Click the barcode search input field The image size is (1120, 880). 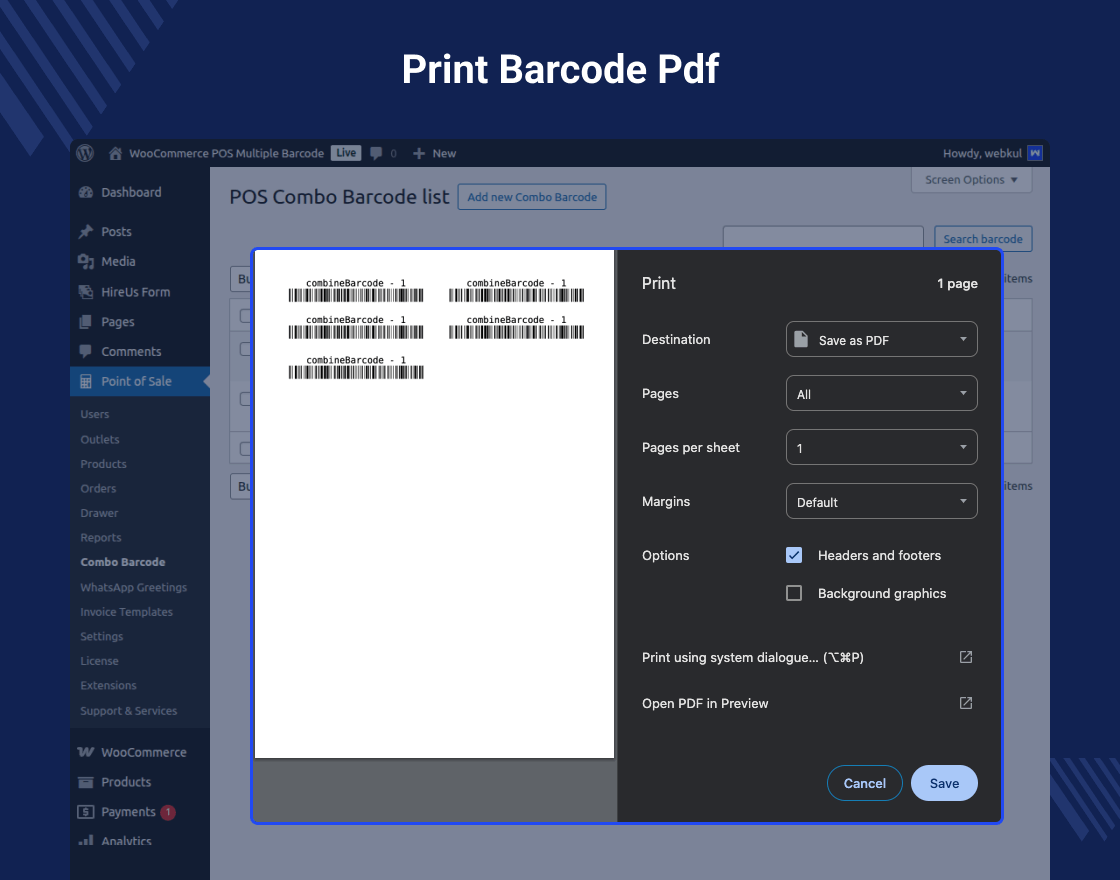[824, 236]
